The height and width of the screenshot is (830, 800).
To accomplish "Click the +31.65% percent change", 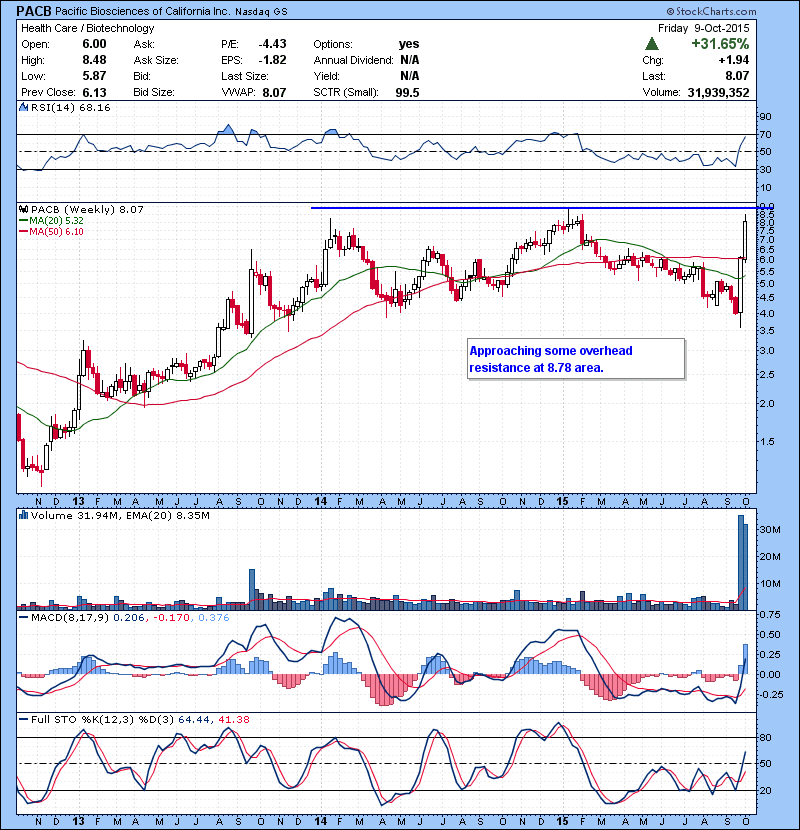I will click(x=720, y=43).
